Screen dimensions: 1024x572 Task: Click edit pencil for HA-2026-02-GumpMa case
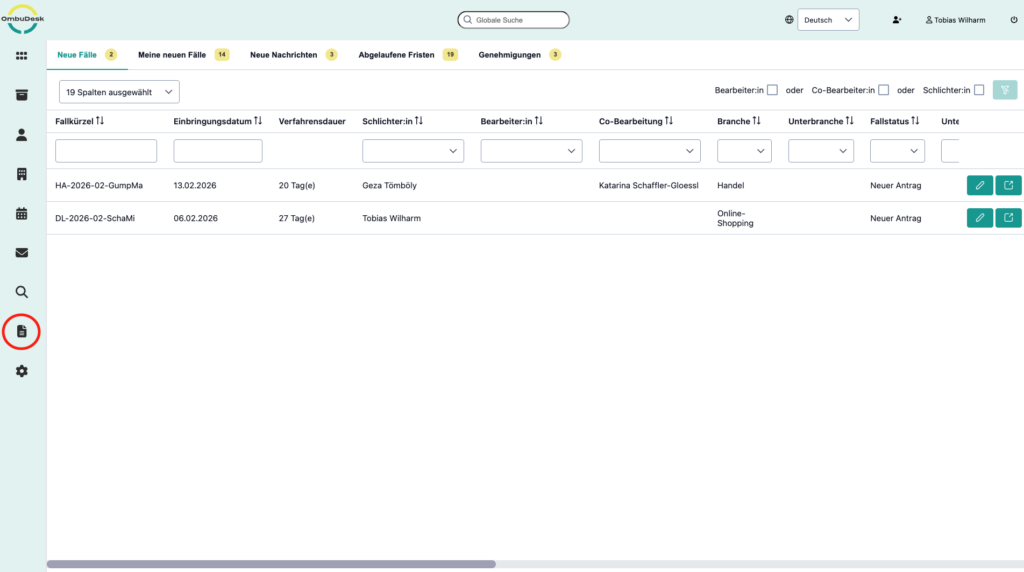click(980, 185)
